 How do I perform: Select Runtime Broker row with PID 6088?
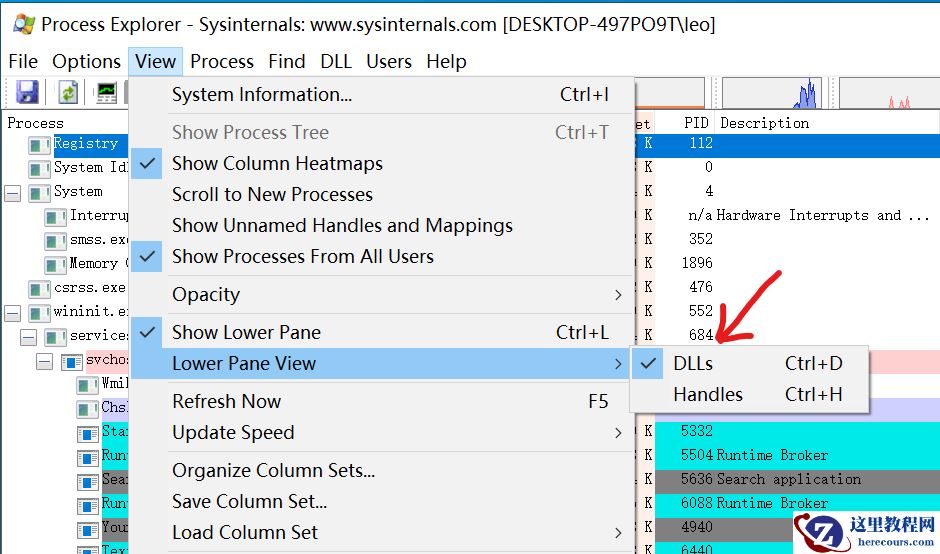pos(797,503)
